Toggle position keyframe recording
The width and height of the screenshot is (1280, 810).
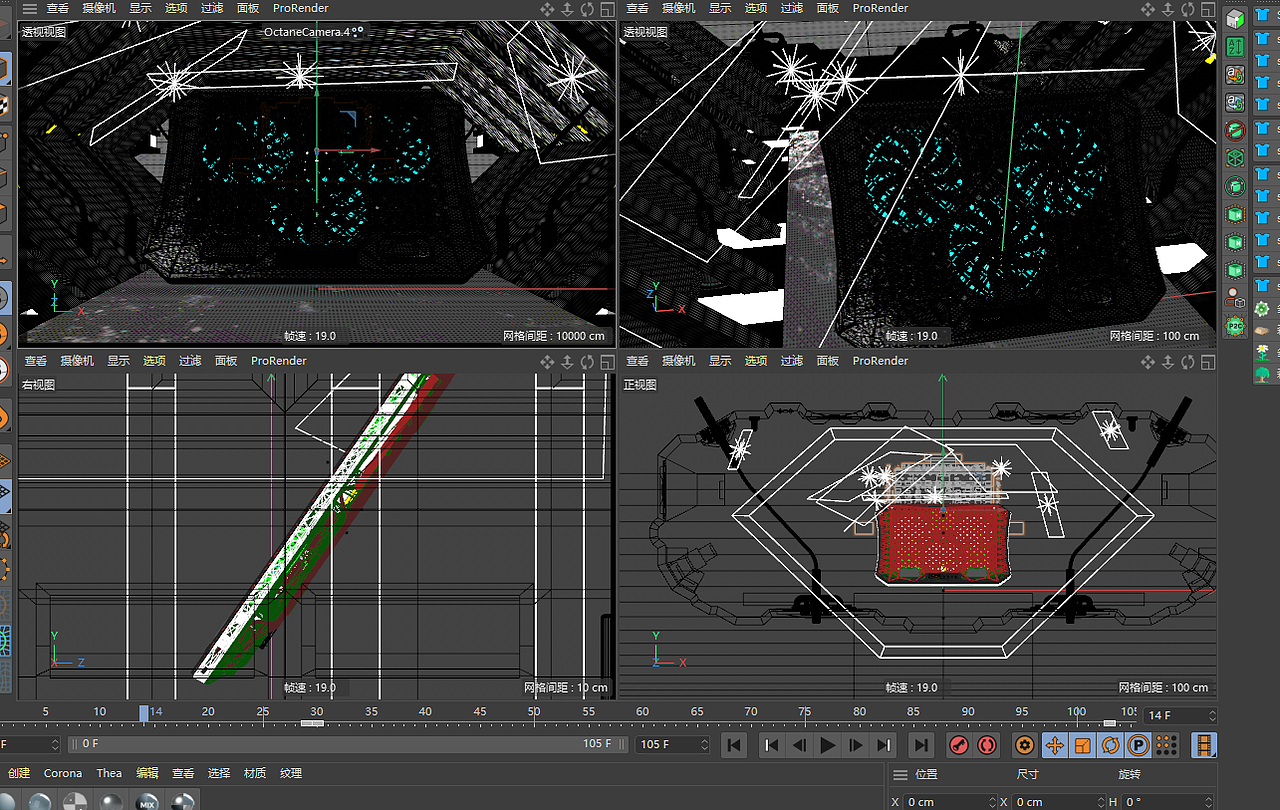[x=1054, y=745]
